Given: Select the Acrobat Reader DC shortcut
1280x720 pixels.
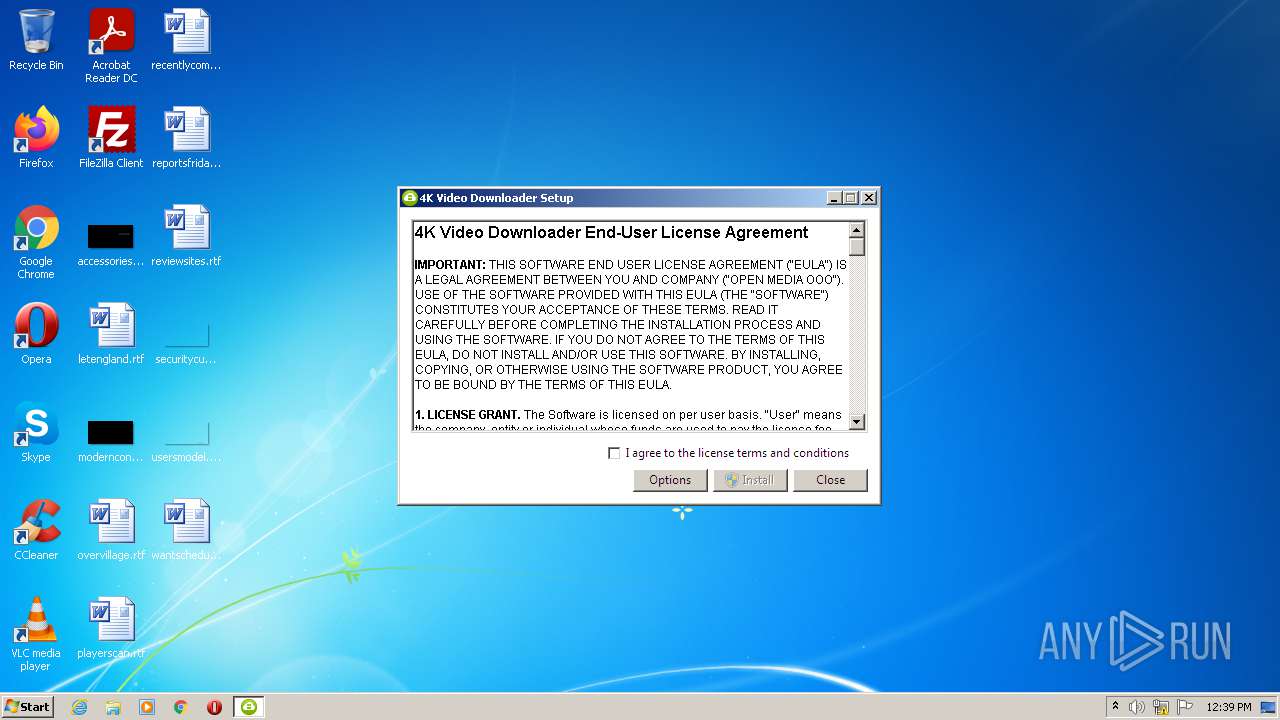Looking at the screenshot, I should 111,46.
